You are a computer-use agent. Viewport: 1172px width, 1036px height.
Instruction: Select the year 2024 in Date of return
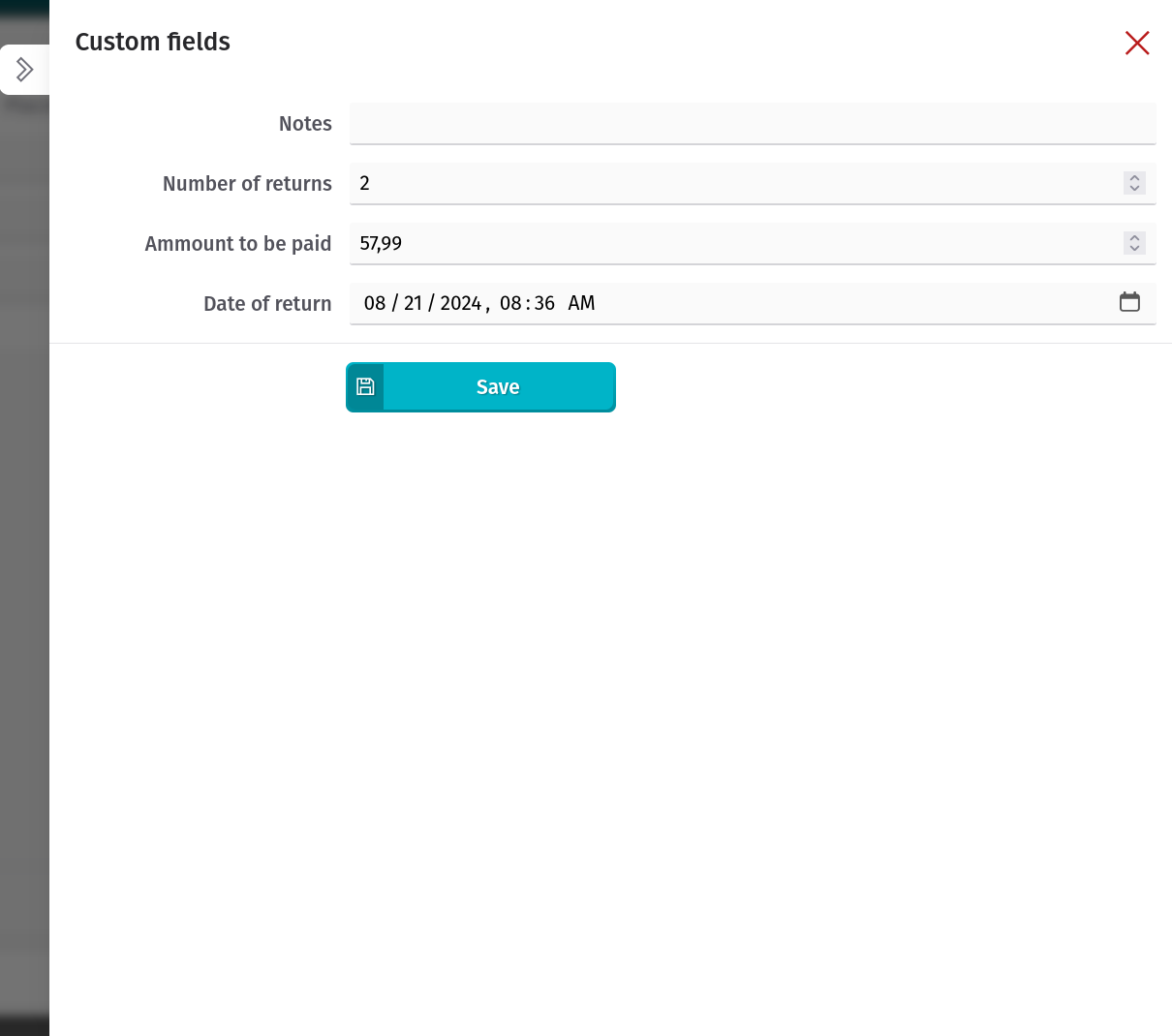point(460,304)
